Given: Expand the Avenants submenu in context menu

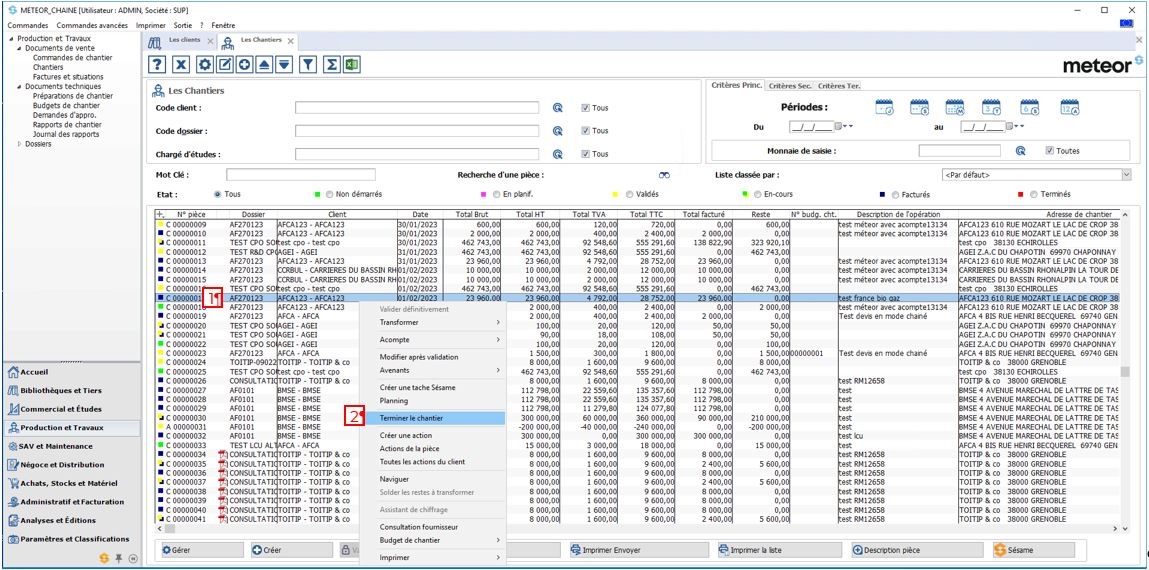Looking at the screenshot, I should (432, 371).
